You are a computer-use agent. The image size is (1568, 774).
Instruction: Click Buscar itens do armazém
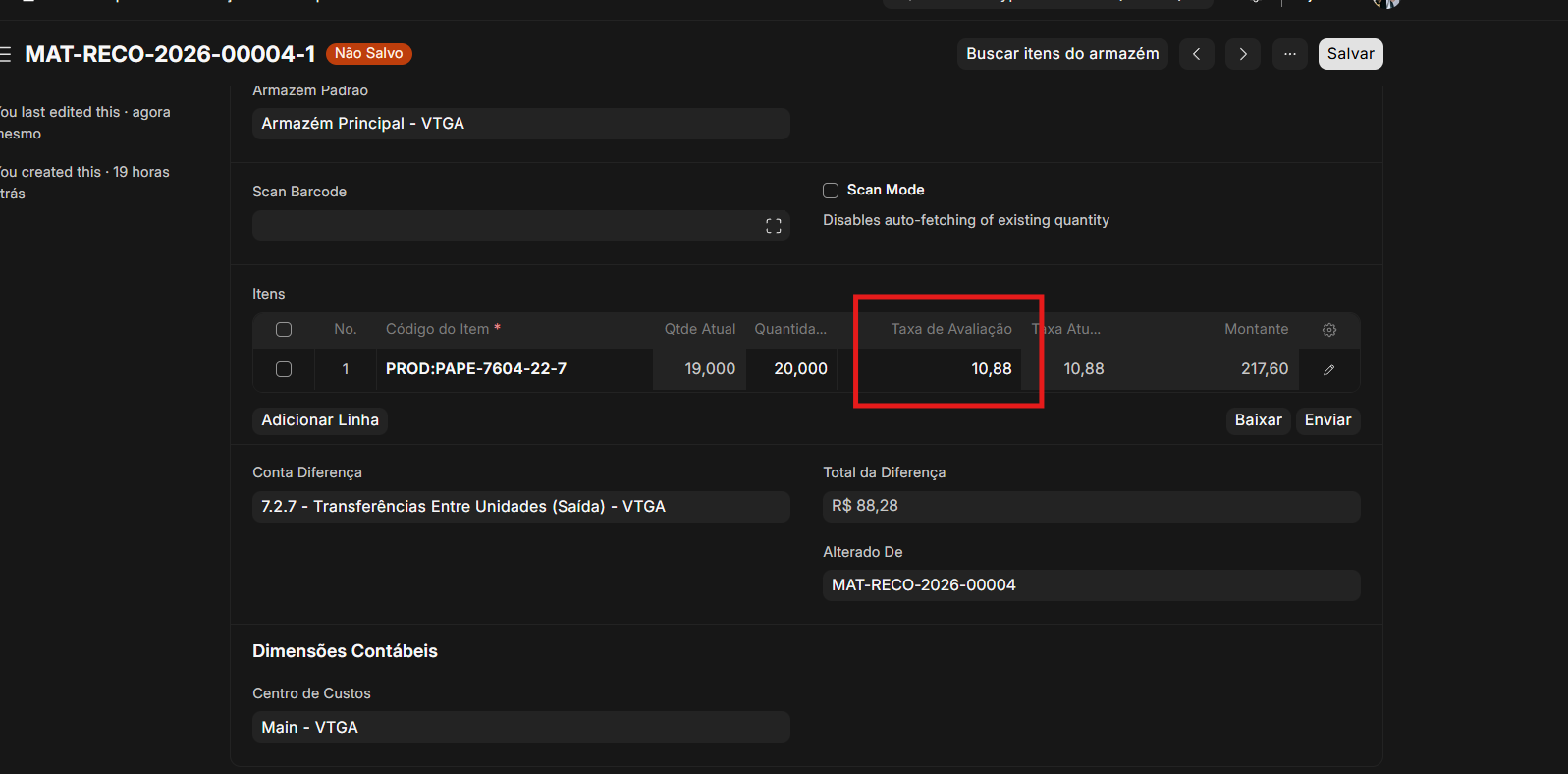click(1061, 54)
